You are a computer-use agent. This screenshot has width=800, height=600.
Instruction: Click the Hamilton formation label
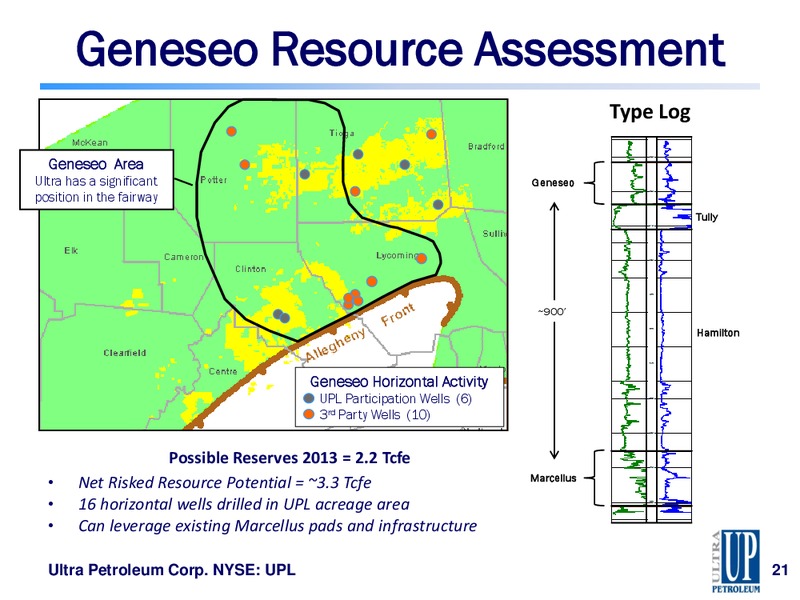point(718,333)
